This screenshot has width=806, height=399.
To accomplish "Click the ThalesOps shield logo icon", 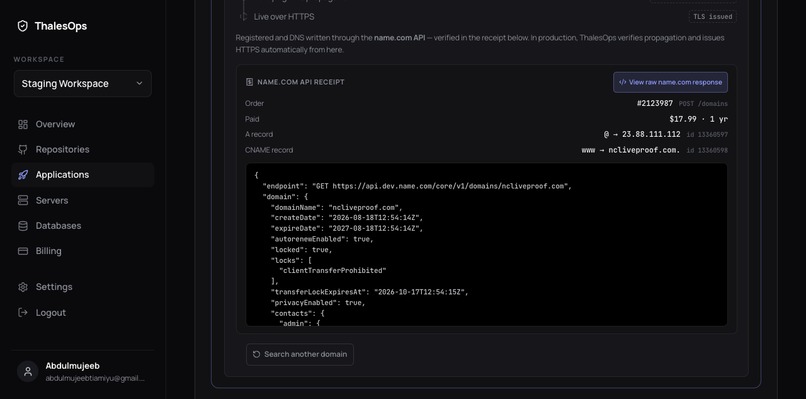I will coord(23,26).
